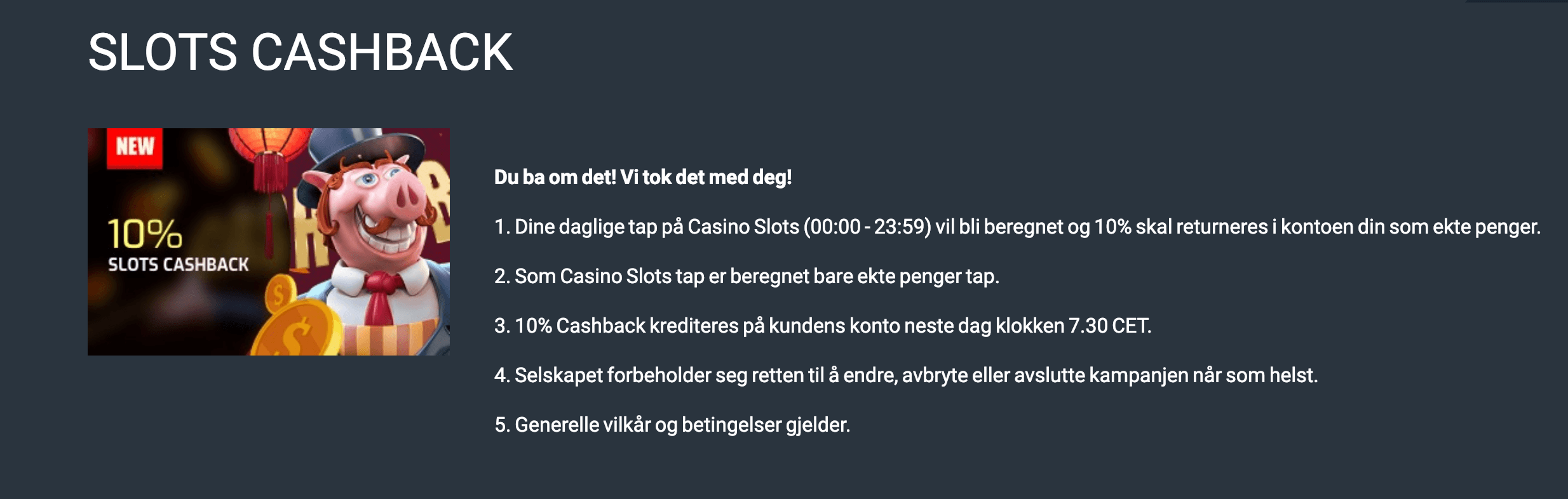Click the SLOTS CASHBACK caption in banner
Viewport: 1568px width, 499px height.
[x=179, y=264]
